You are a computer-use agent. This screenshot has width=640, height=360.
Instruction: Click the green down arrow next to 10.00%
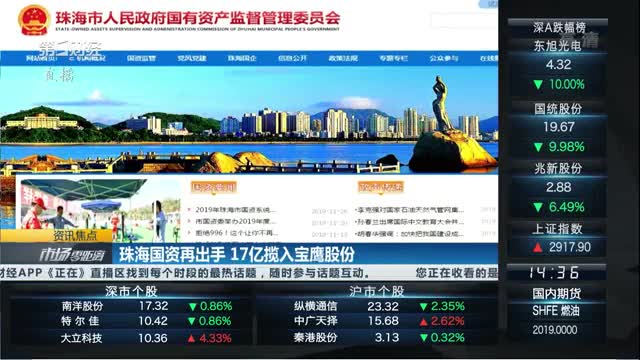[x=538, y=84]
